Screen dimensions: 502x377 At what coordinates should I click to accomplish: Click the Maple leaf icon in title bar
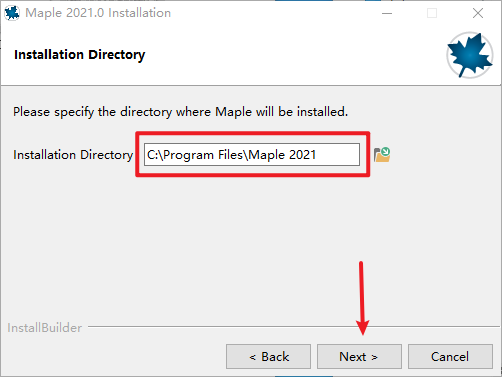[x=12, y=13]
